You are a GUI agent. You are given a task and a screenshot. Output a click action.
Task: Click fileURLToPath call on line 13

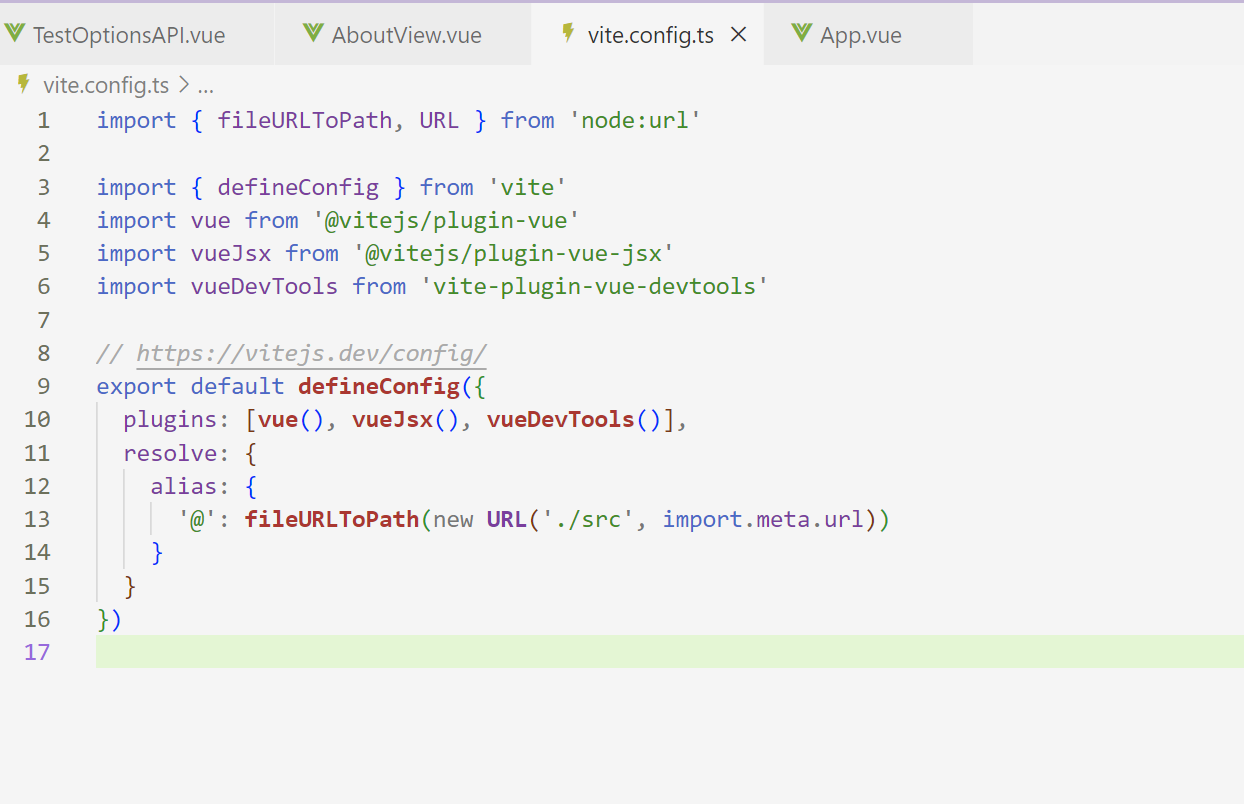pyautogui.click(x=332, y=520)
